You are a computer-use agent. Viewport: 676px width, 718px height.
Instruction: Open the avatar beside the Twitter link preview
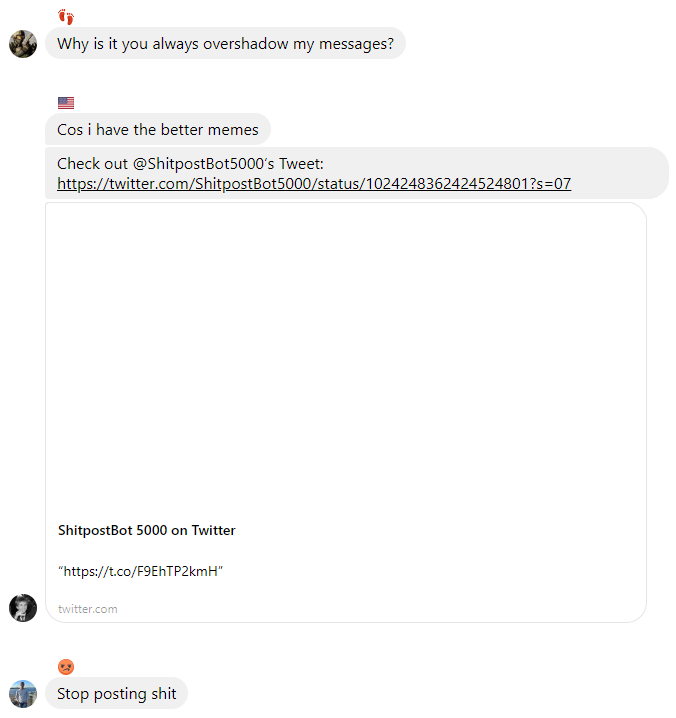pos(23,607)
